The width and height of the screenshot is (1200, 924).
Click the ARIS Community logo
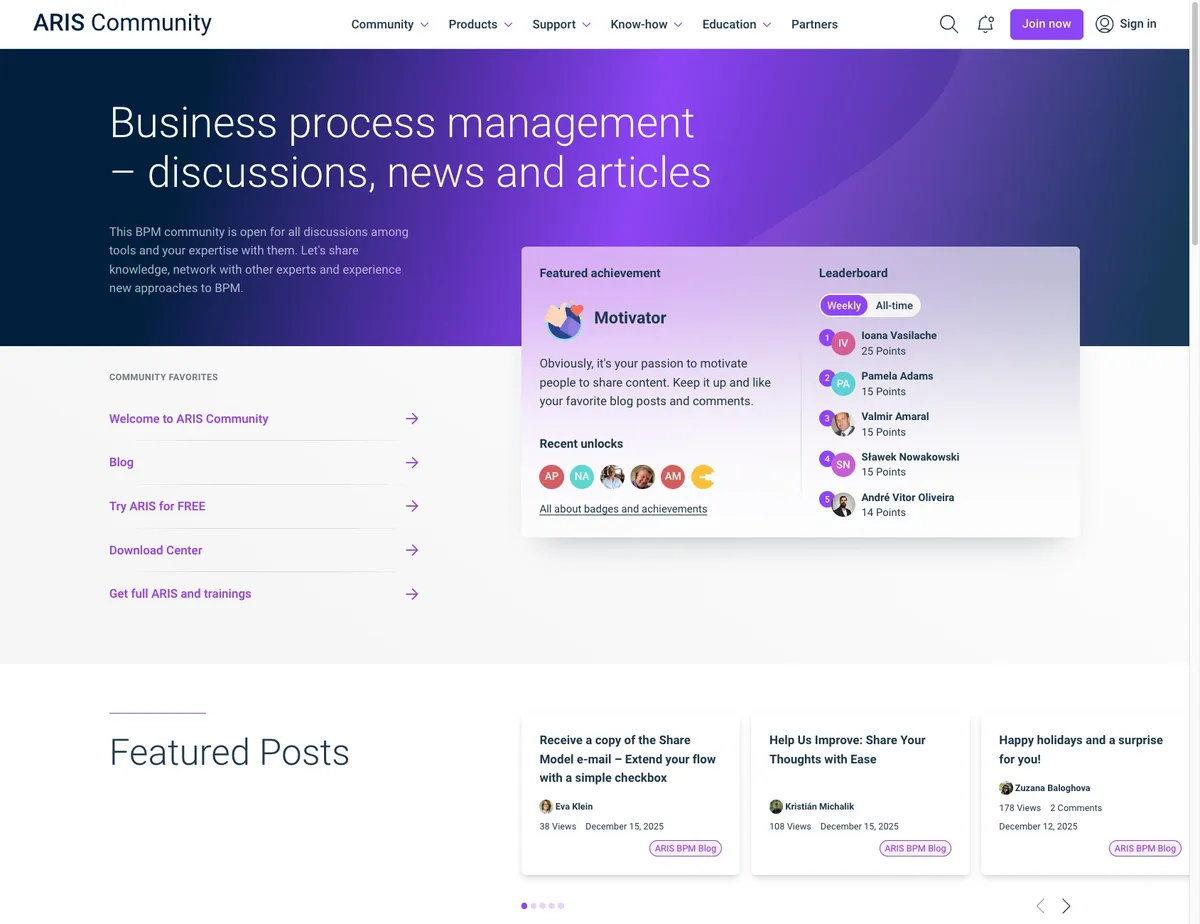coord(122,23)
